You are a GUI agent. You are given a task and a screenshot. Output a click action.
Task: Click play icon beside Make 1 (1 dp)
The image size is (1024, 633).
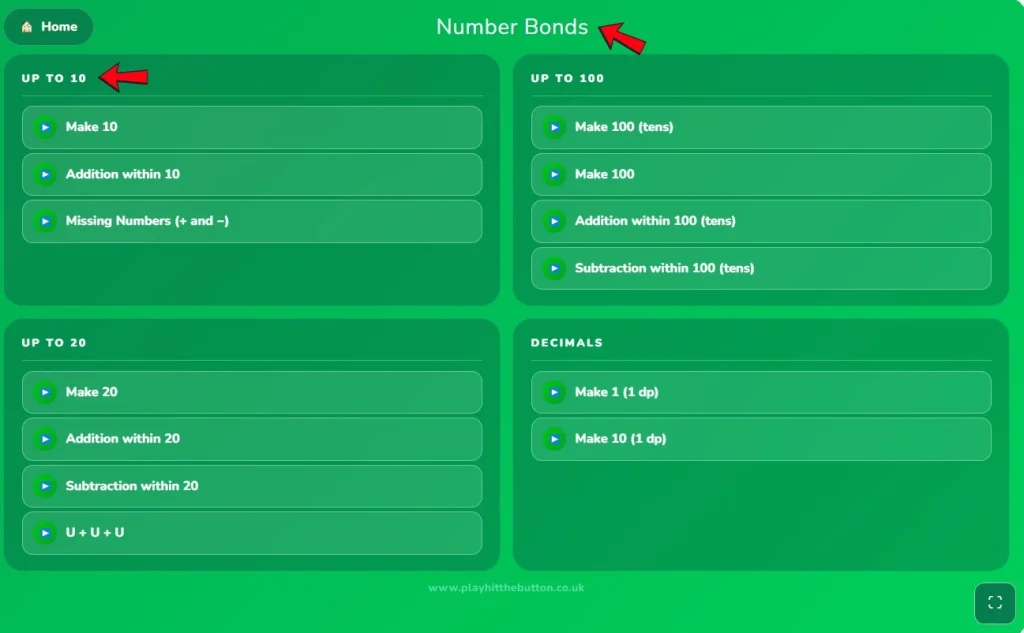(554, 393)
